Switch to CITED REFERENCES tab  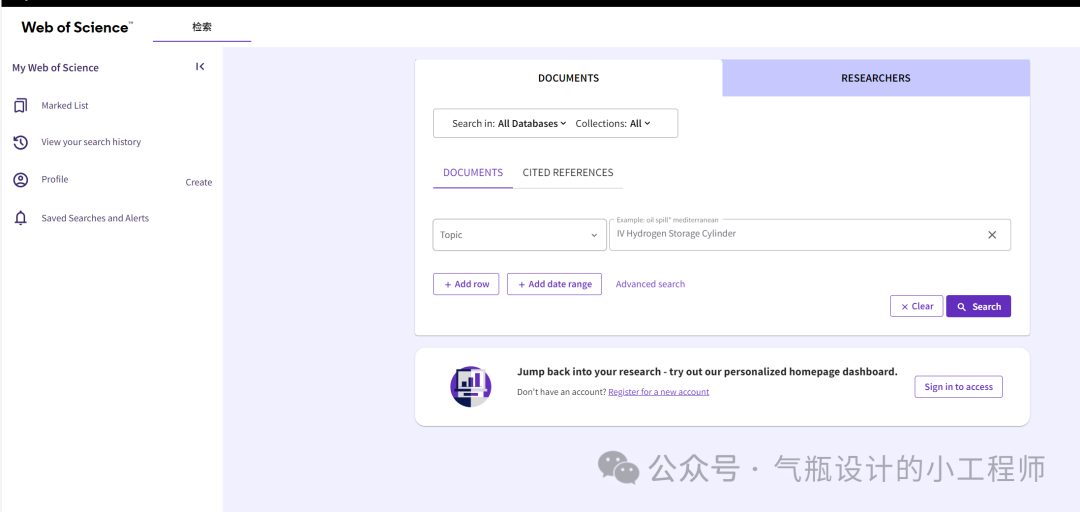point(568,173)
